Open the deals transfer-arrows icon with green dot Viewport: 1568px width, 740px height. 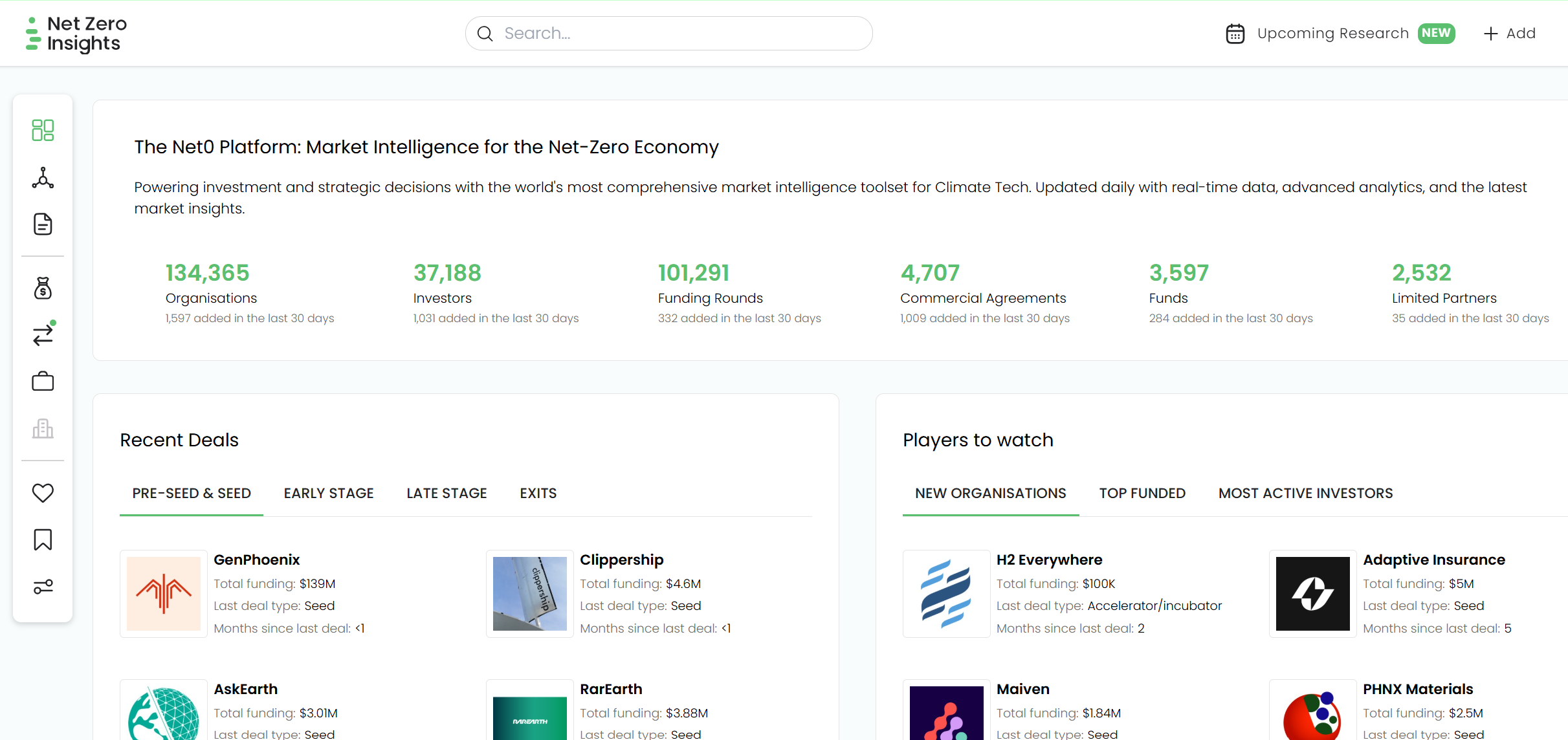[x=43, y=335]
